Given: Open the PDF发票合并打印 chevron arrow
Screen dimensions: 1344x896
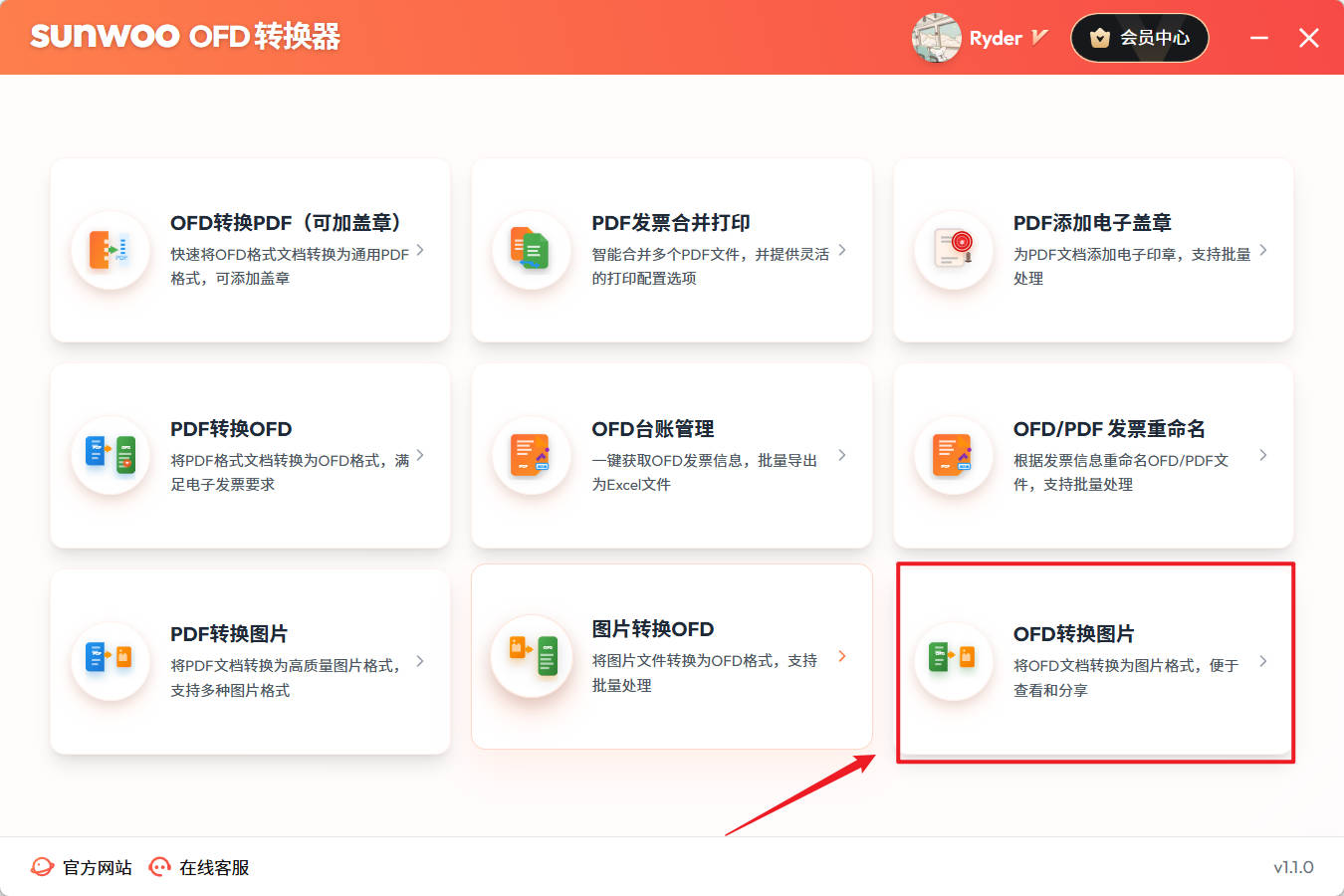Looking at the screenshot, I should click(842, 250).
